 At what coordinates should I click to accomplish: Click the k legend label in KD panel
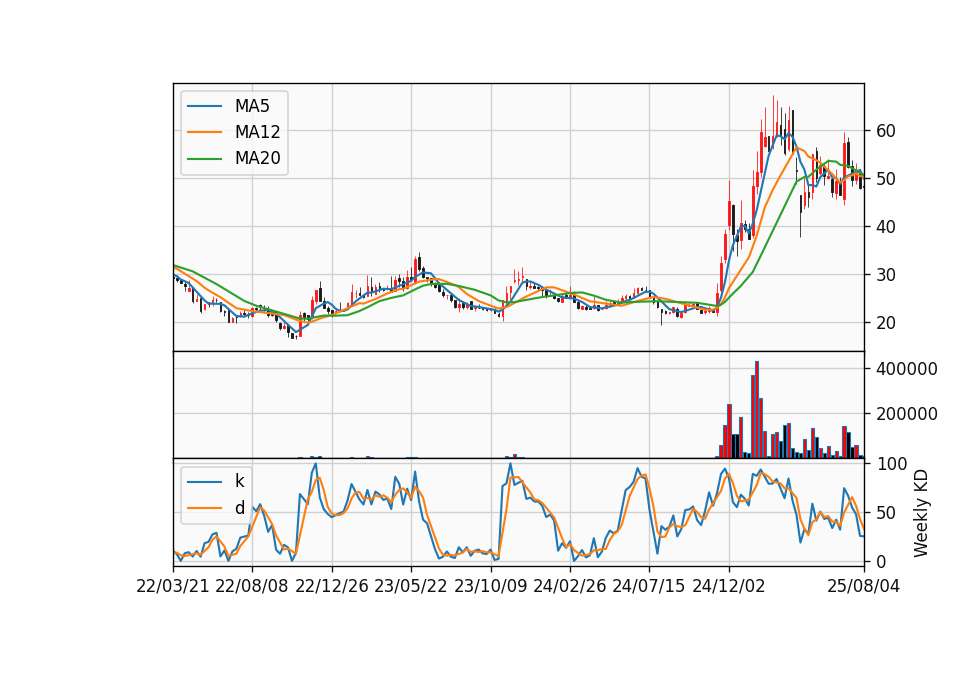click(239, 481)
